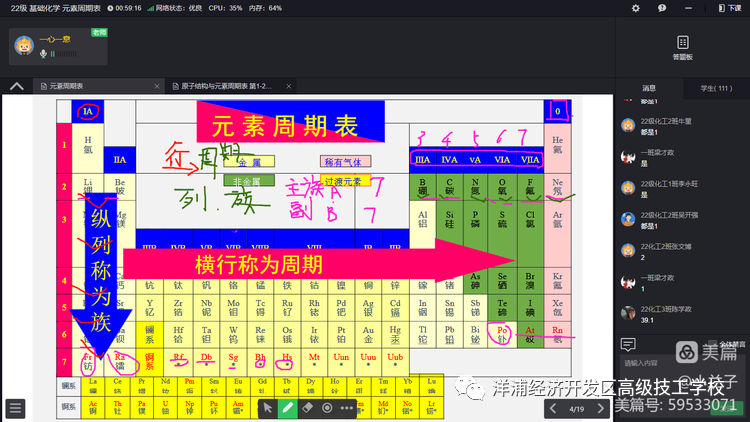
Task: Click the laser pointer circle tool
Action: (327, 408)
